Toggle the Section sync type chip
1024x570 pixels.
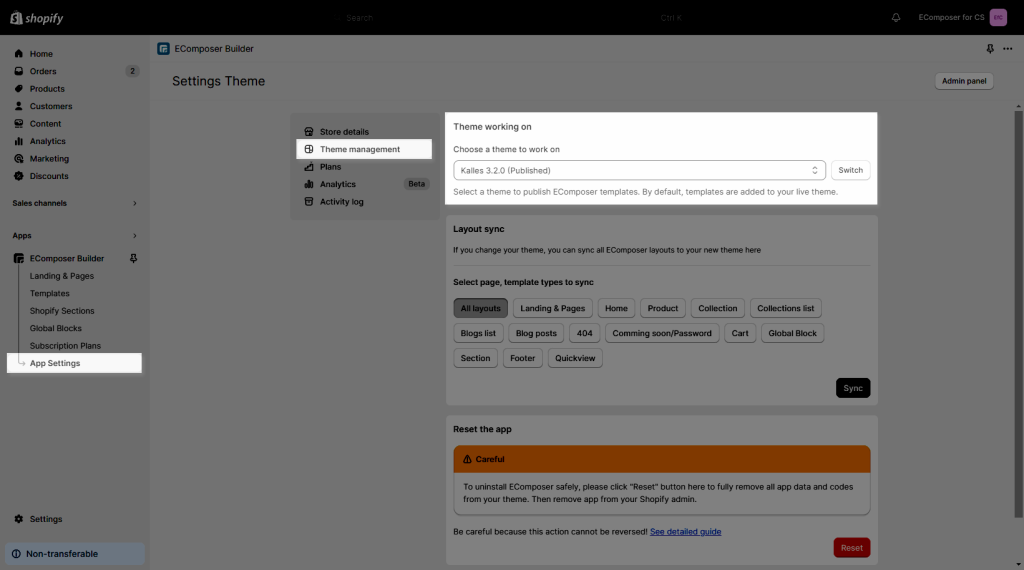(475, 358)
